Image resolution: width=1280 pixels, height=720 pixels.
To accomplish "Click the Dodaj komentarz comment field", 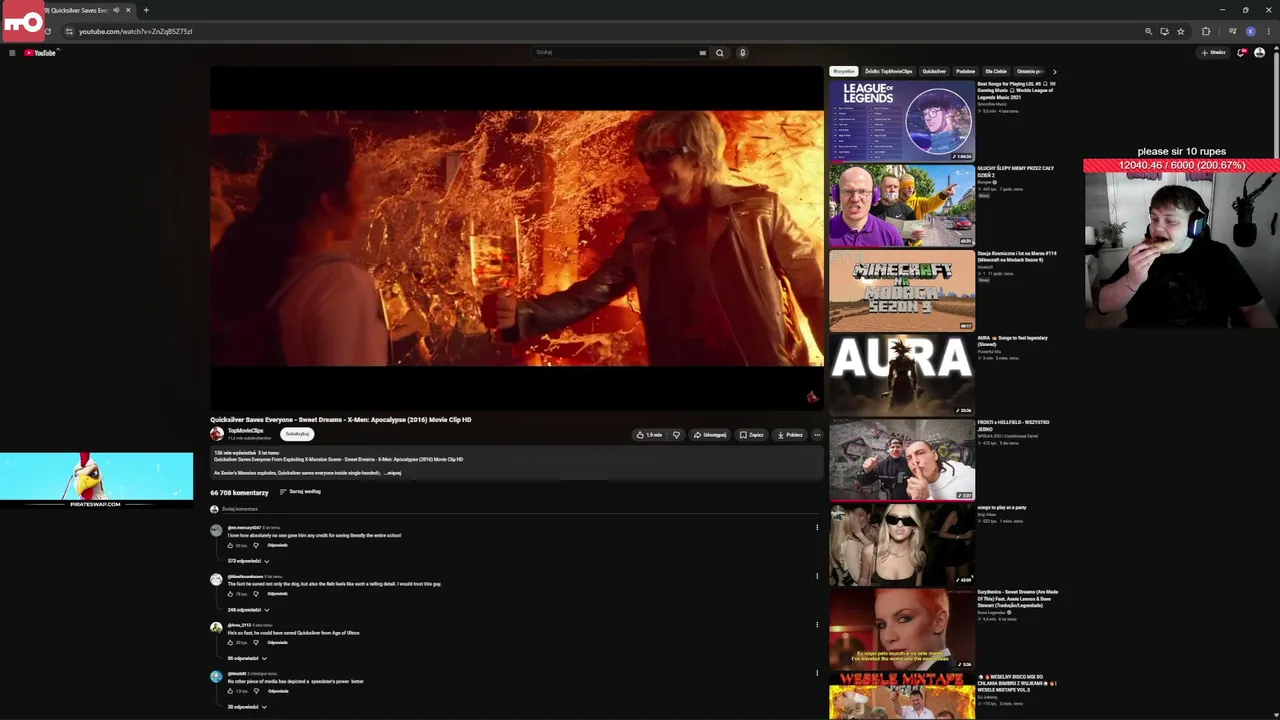I will [x=520, y=510].
